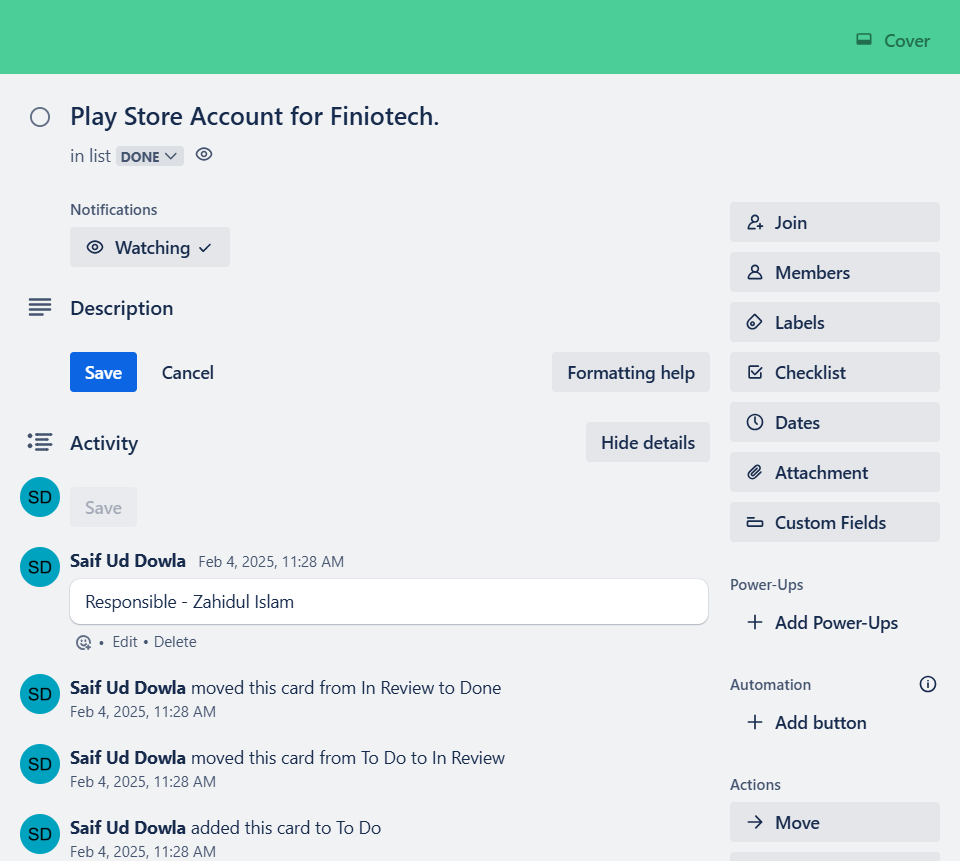Open Automation info icon

(928, 684)
